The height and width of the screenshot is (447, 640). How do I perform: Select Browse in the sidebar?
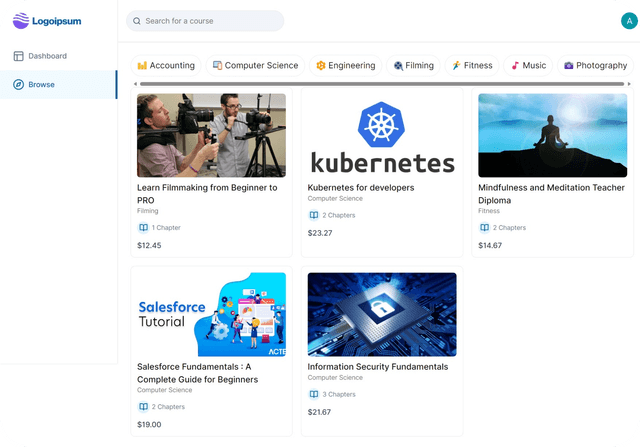(58, 85)
